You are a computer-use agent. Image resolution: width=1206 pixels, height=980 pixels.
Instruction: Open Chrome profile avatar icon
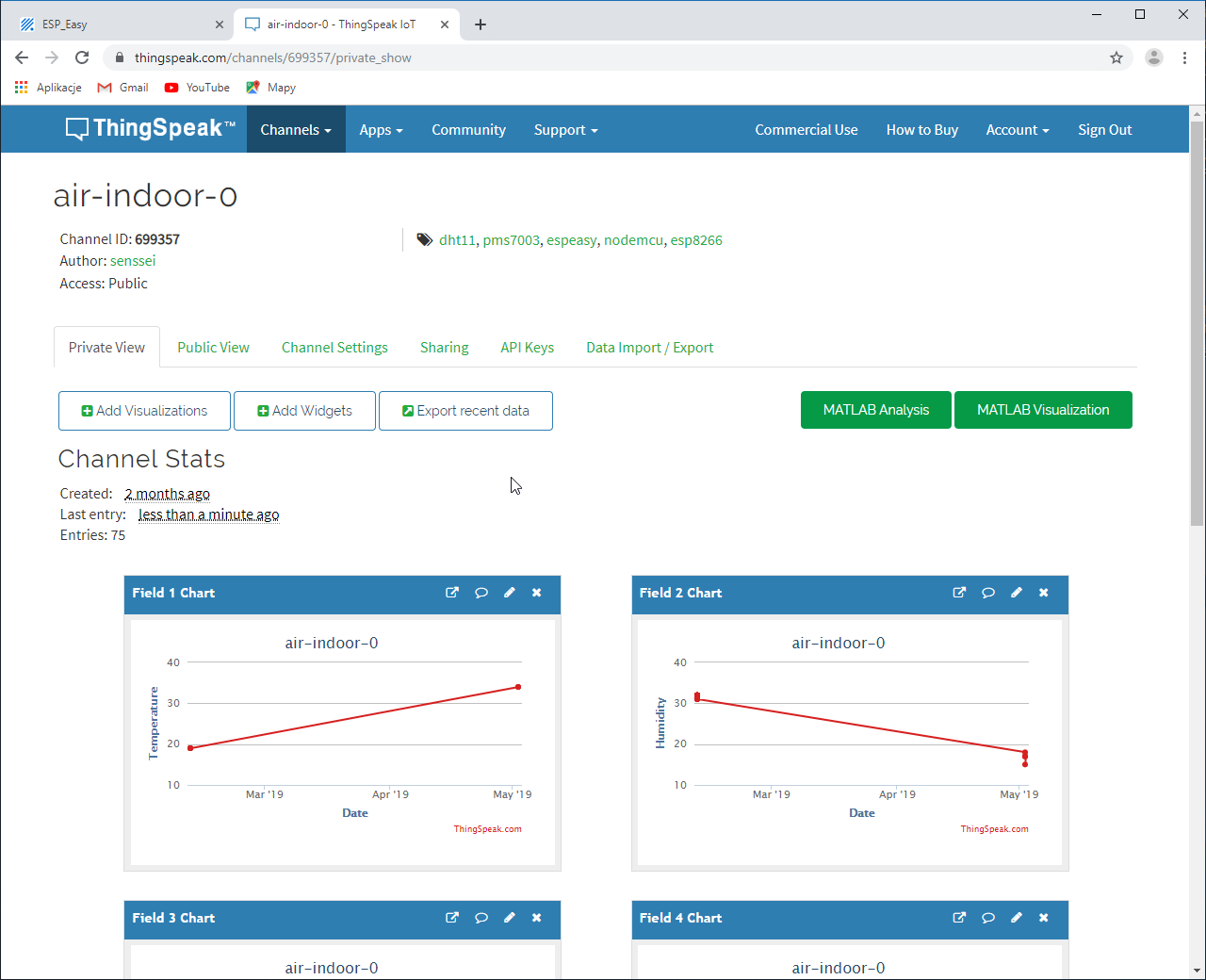point(1154,57)
